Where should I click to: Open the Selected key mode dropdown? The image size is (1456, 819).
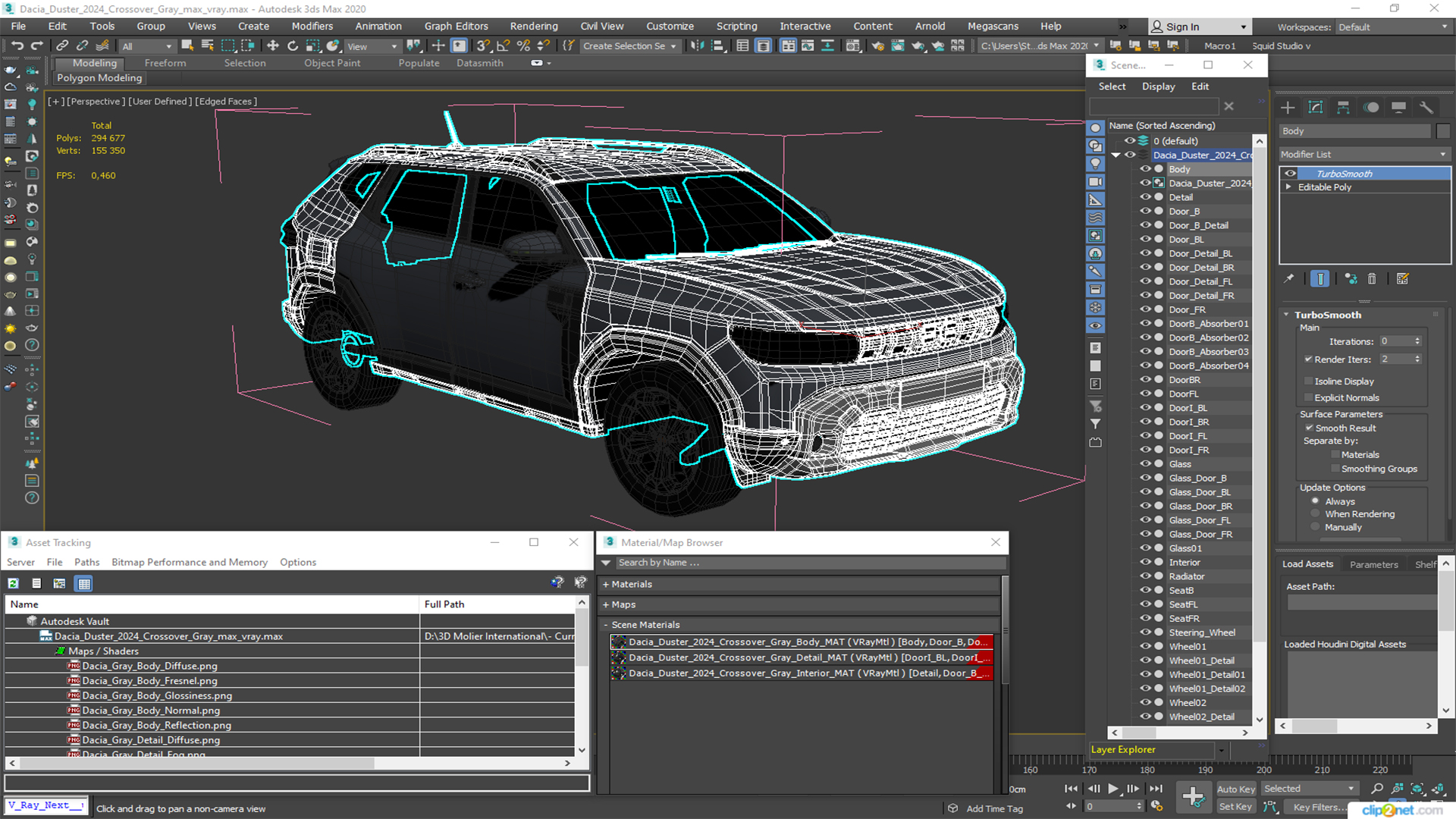click(x=1310, y=789)
